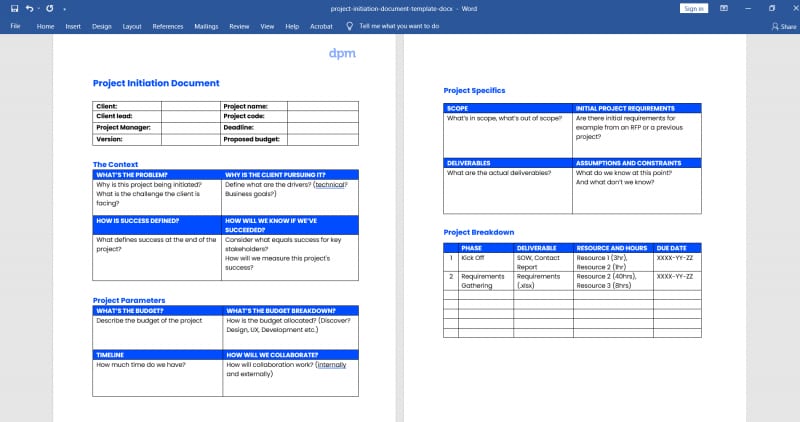
Task: Open the Undo history dropdown arrow
Action: 39,9
